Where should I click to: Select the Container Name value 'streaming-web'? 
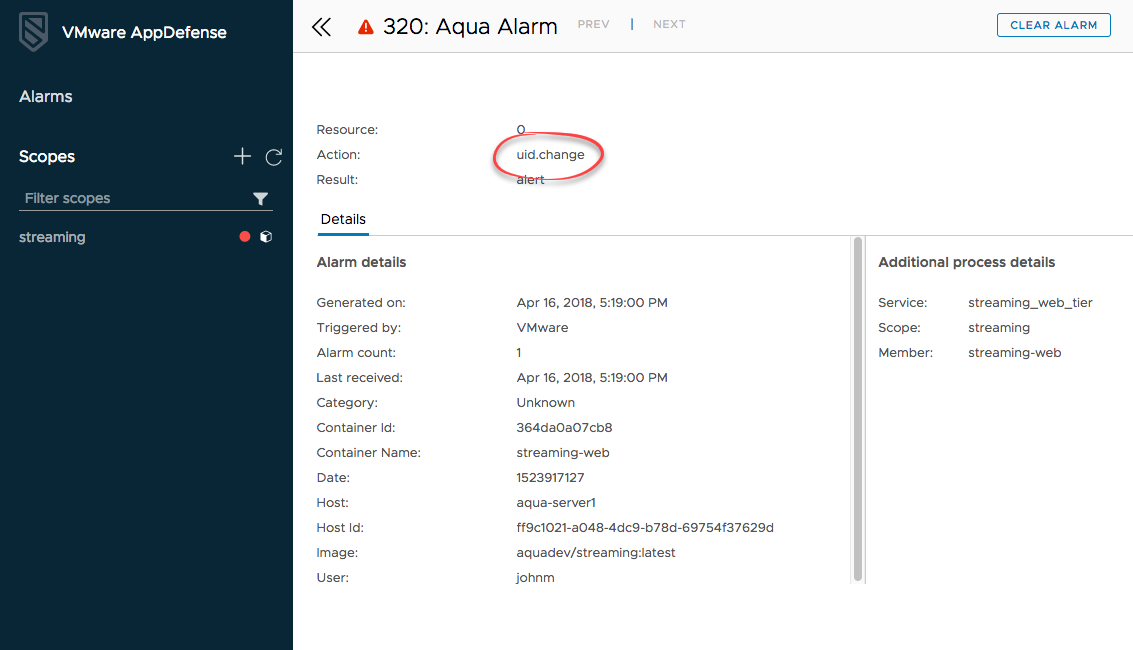563,453
